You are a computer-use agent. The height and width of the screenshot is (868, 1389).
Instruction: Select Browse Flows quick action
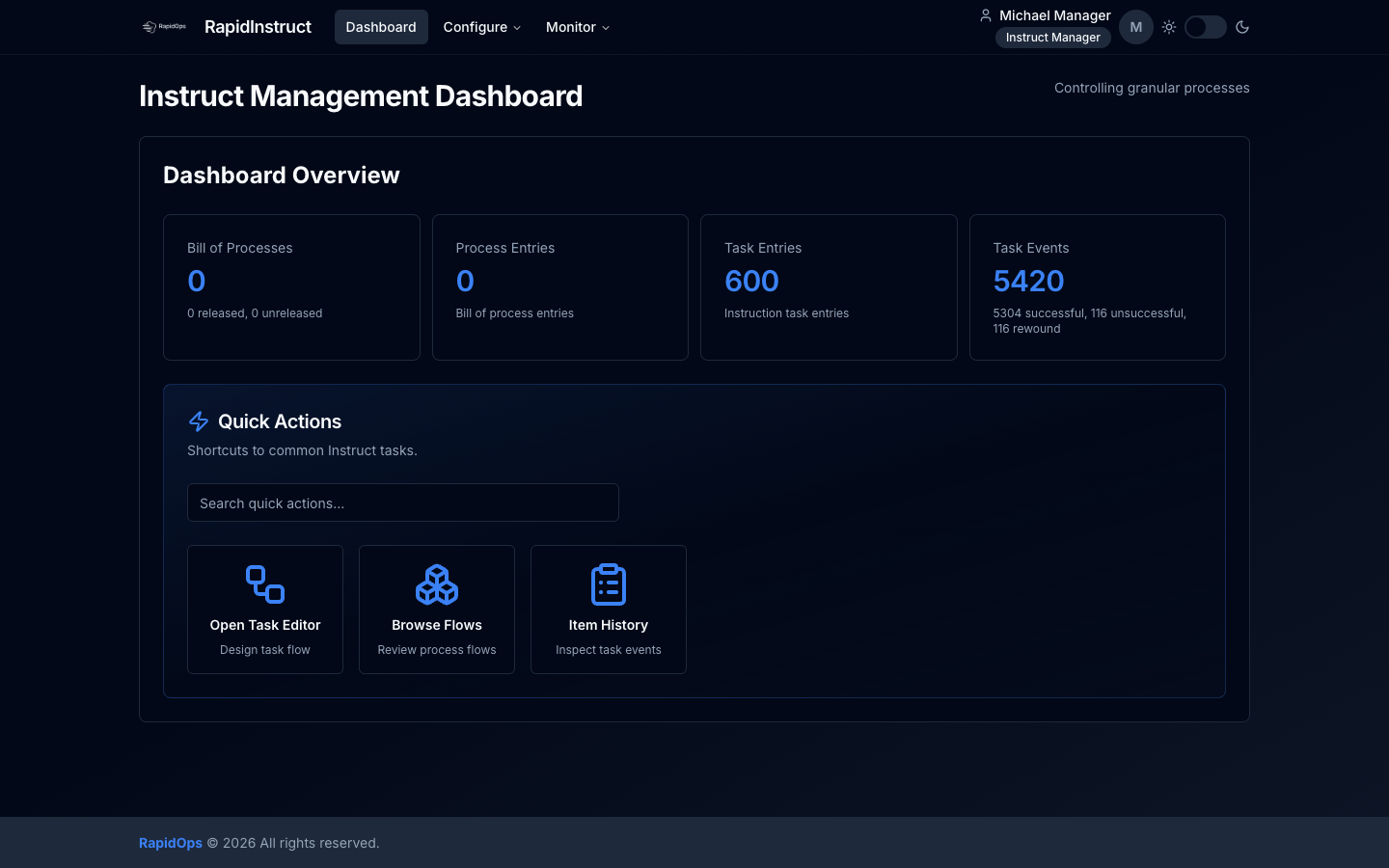[x=437, y=610]
